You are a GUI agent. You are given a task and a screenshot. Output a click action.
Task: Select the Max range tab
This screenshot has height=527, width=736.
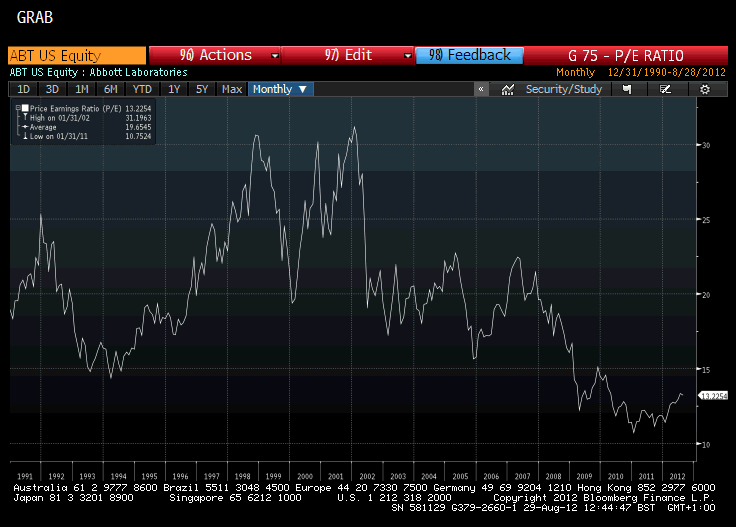pos(232,89)
